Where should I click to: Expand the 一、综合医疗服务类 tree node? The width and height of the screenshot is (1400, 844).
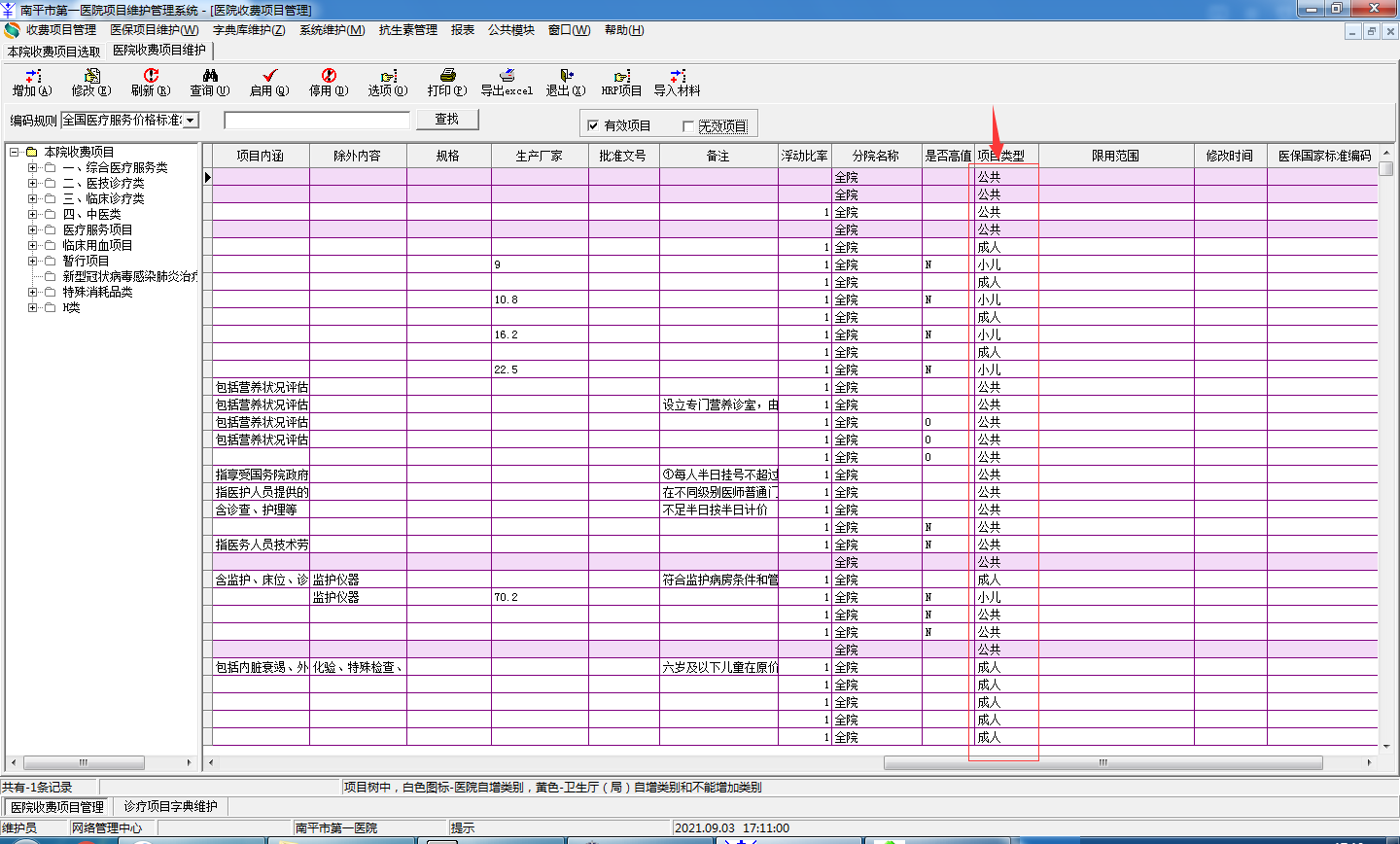pyautogui.click(x=32, y=167)
